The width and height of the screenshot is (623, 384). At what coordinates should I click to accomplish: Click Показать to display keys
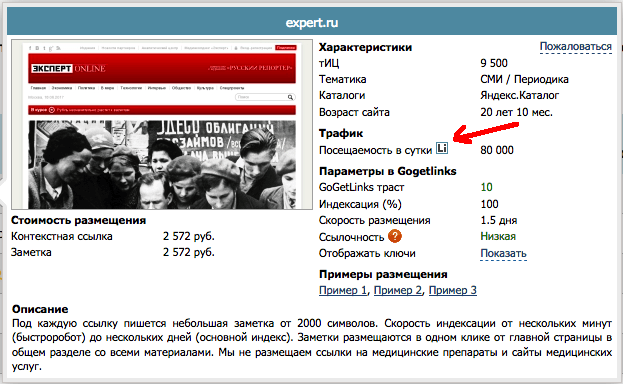pyautogui.click(x=503, y=253)
